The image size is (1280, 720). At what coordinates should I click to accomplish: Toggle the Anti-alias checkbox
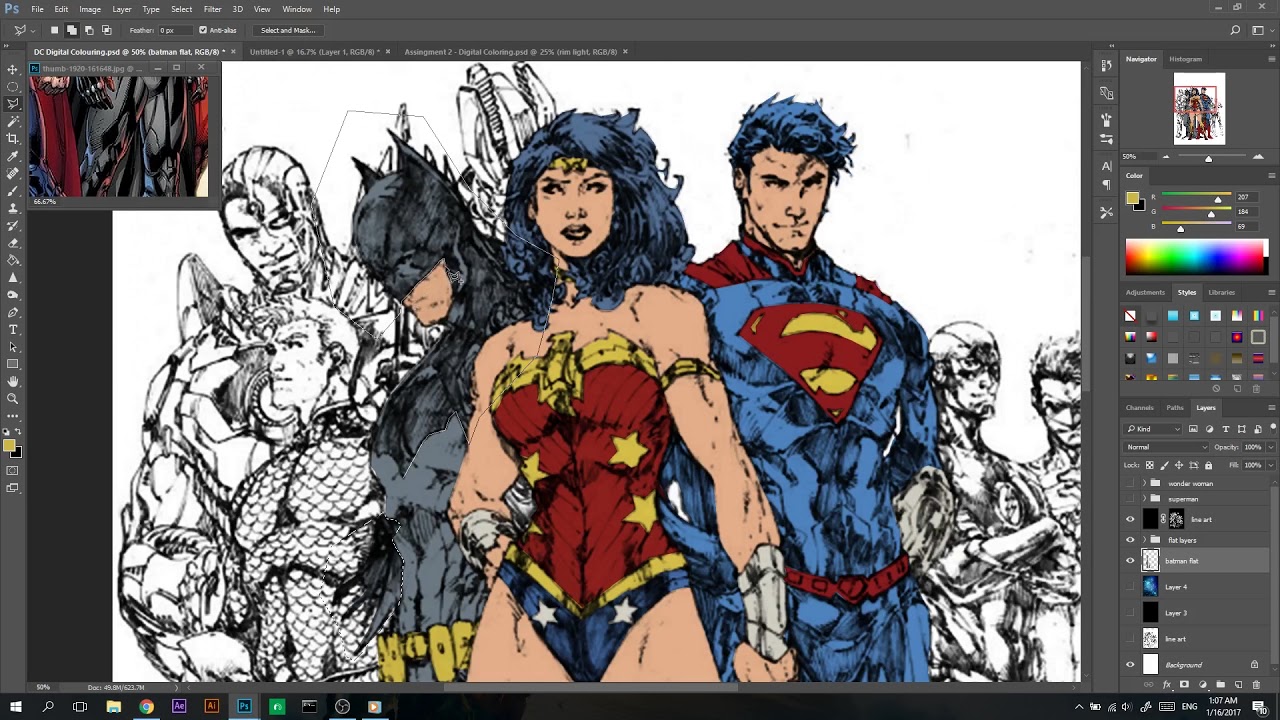[203, 30]
